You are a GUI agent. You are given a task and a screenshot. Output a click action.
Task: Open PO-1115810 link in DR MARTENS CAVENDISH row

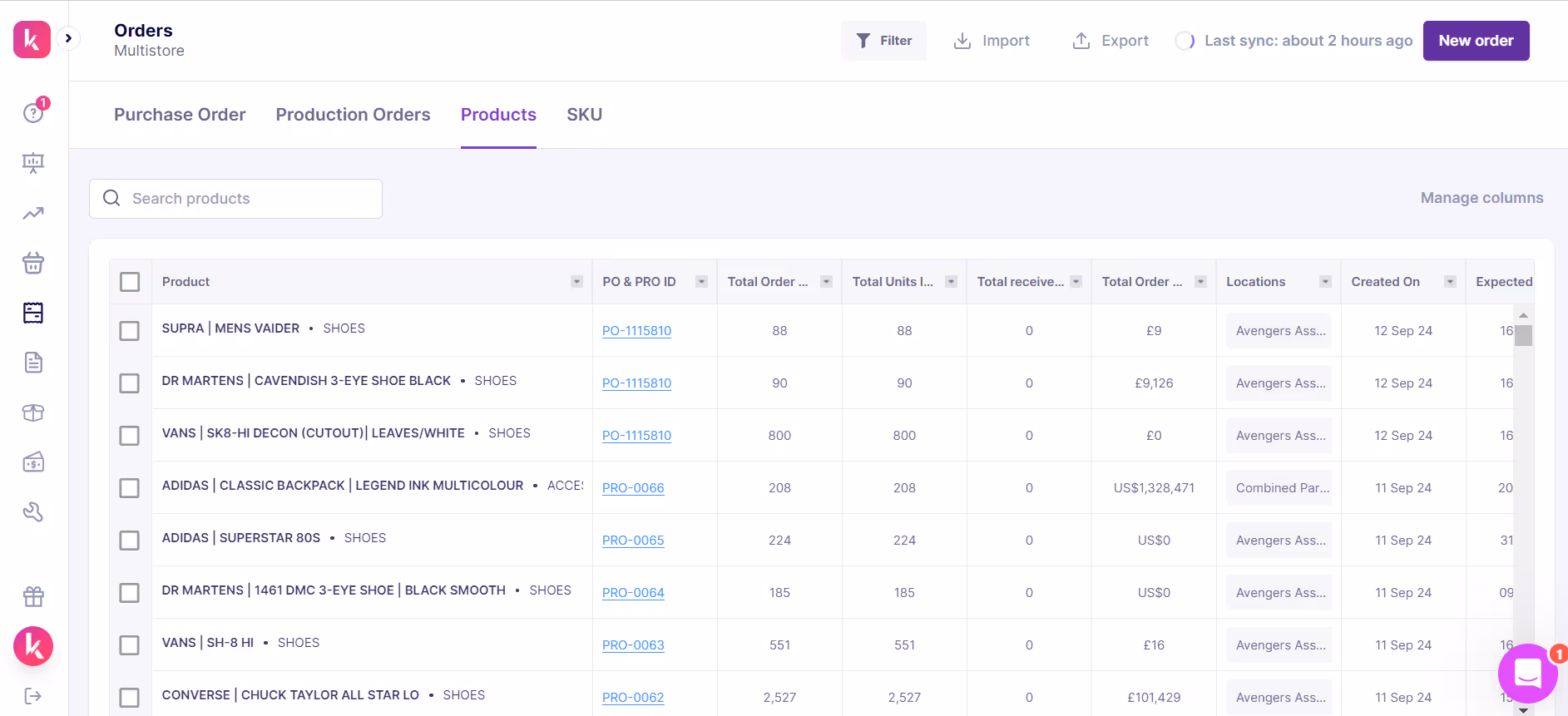point(636,383)
